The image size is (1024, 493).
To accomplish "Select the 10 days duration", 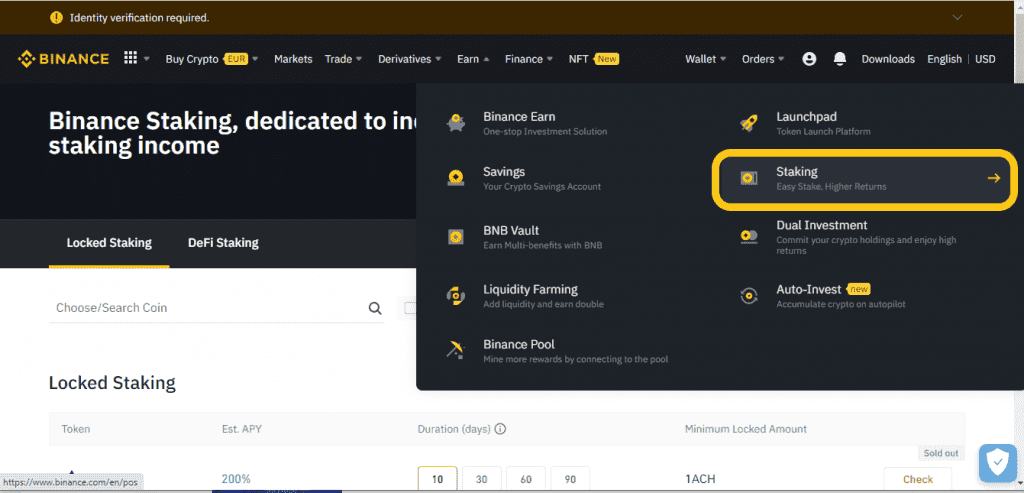I will pos(438,479).
